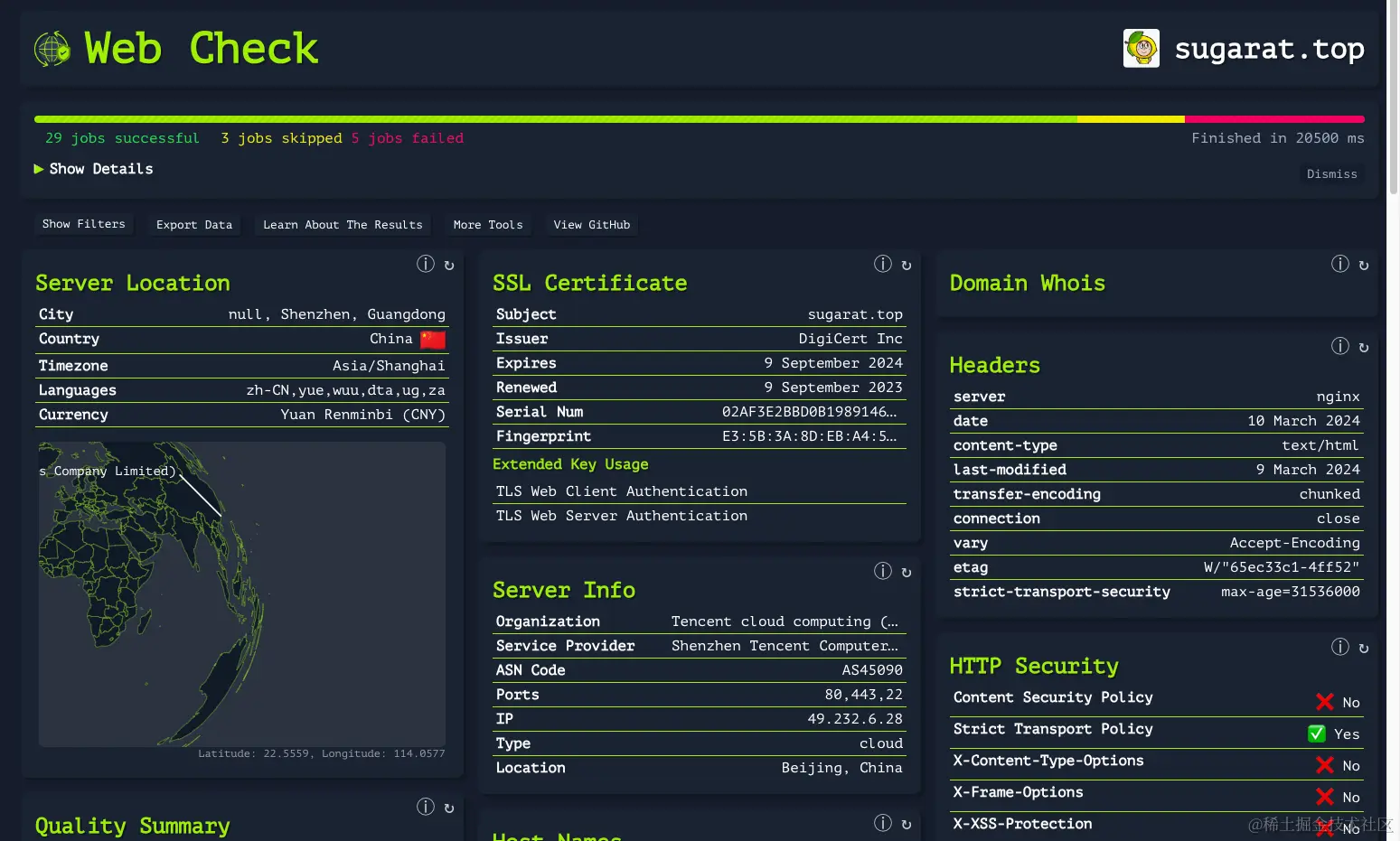The image size is (1400, 841).
Task: Refresh the Server Info card
Action: [907, 573]
